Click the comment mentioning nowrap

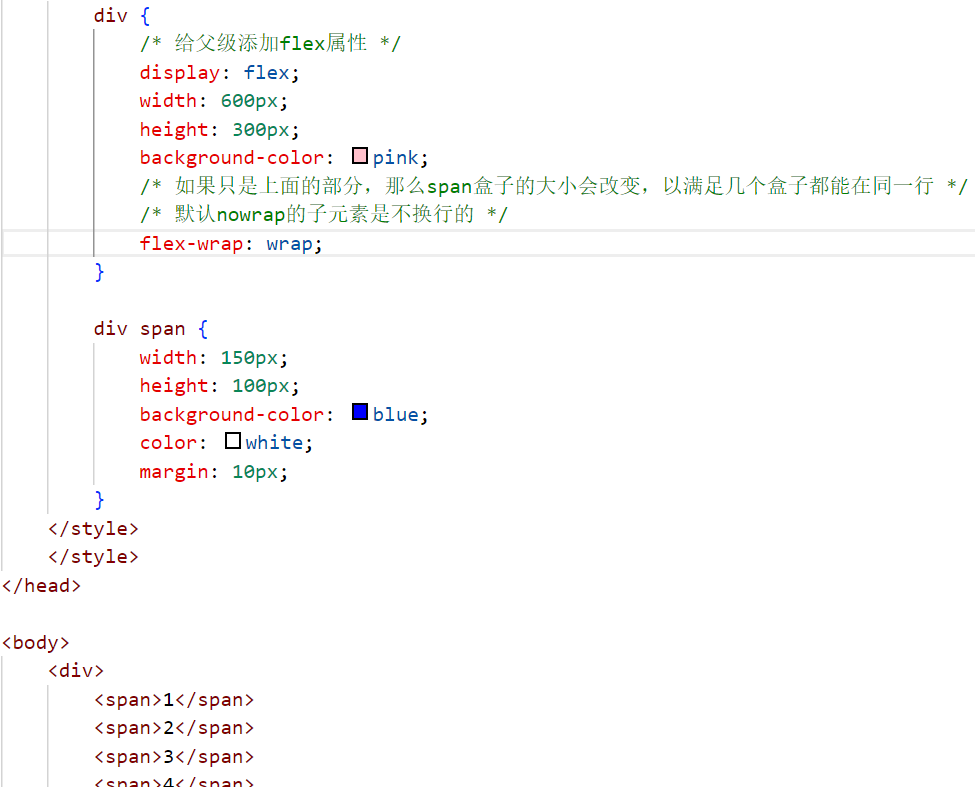coord(323,214)
